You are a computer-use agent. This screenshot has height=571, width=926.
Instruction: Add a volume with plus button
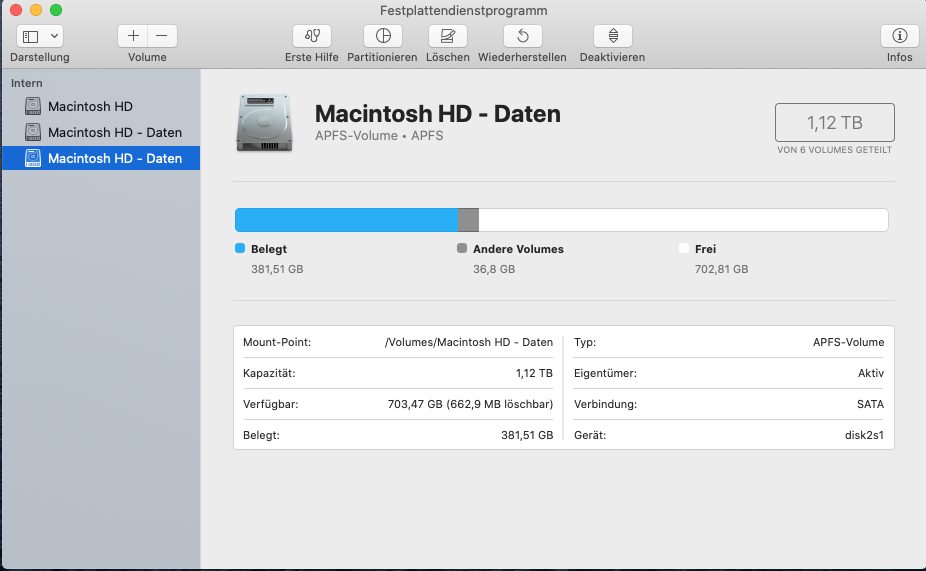[x=133, y=36]
